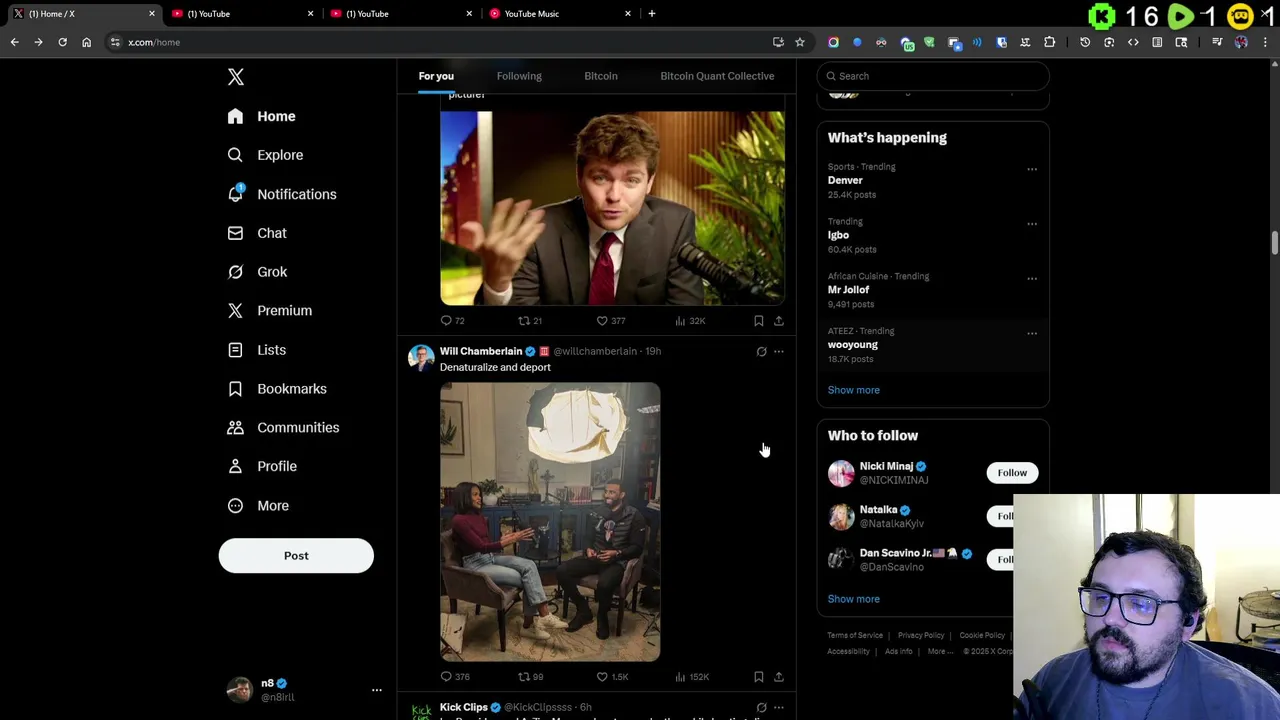Open Lists from the sidebar
The width and height of the screenshot is (1280, 720).
[257, 350]
